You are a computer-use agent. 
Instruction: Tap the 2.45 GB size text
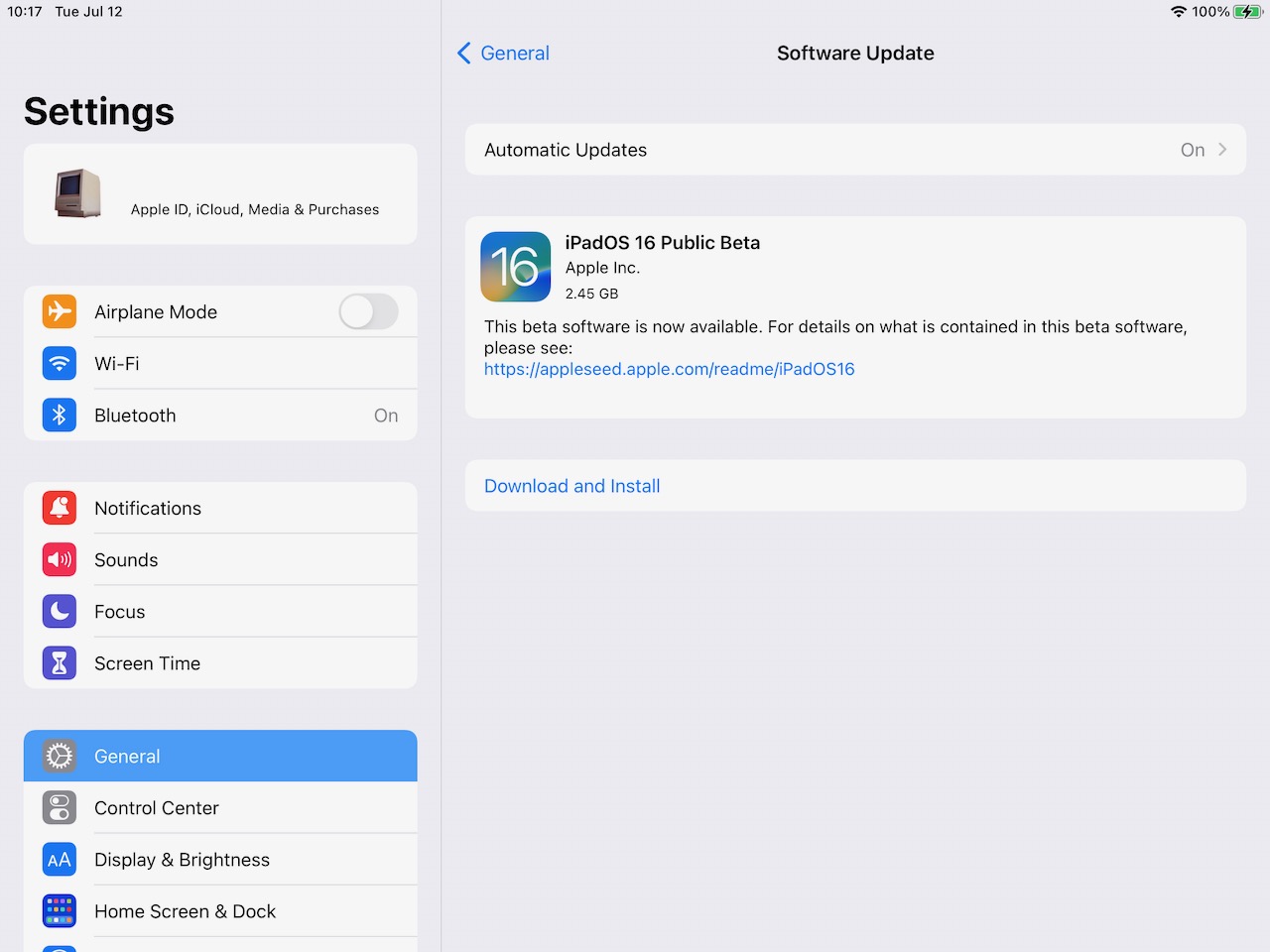click(591, 294)
